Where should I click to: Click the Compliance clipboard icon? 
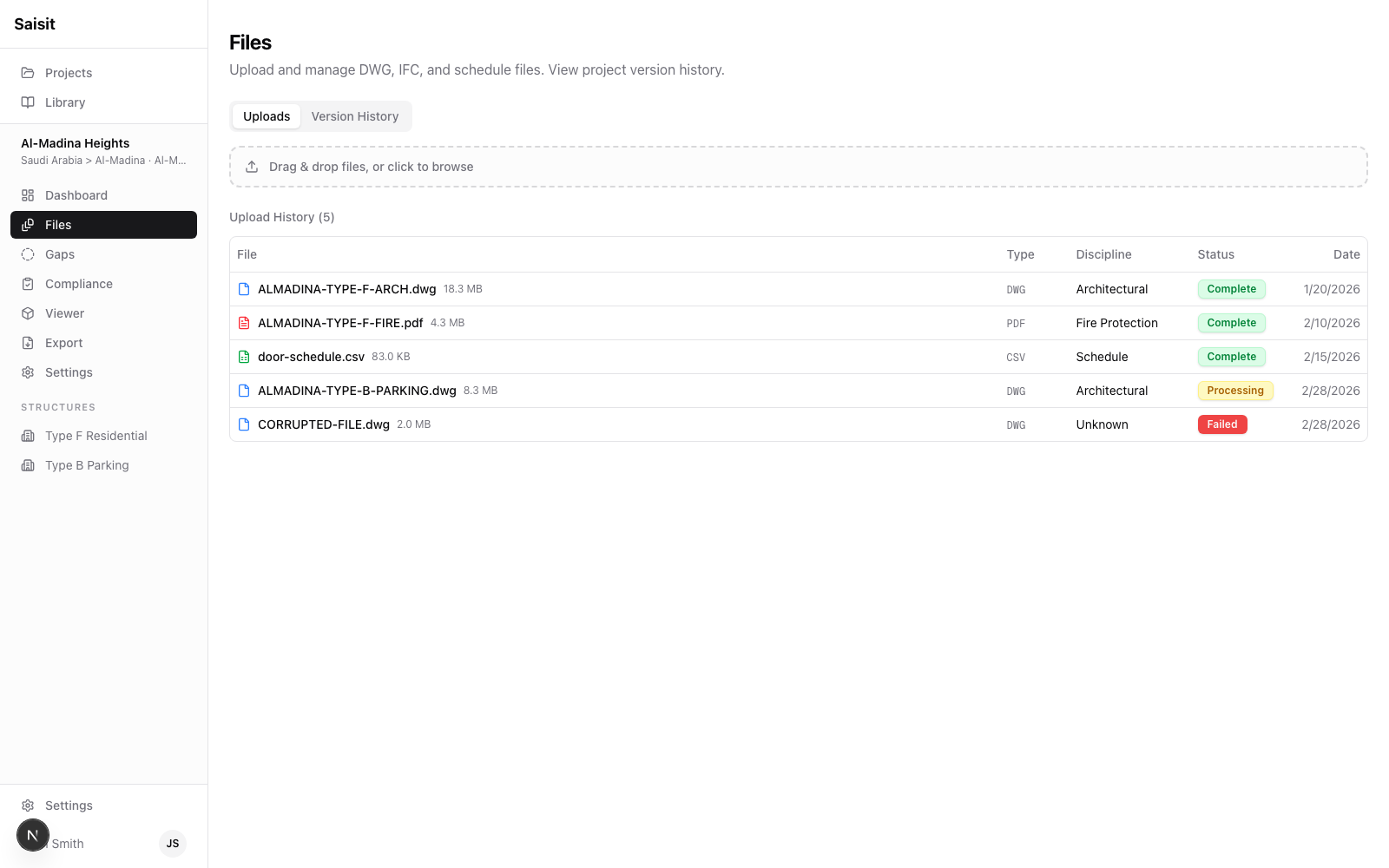pos(28,284)
